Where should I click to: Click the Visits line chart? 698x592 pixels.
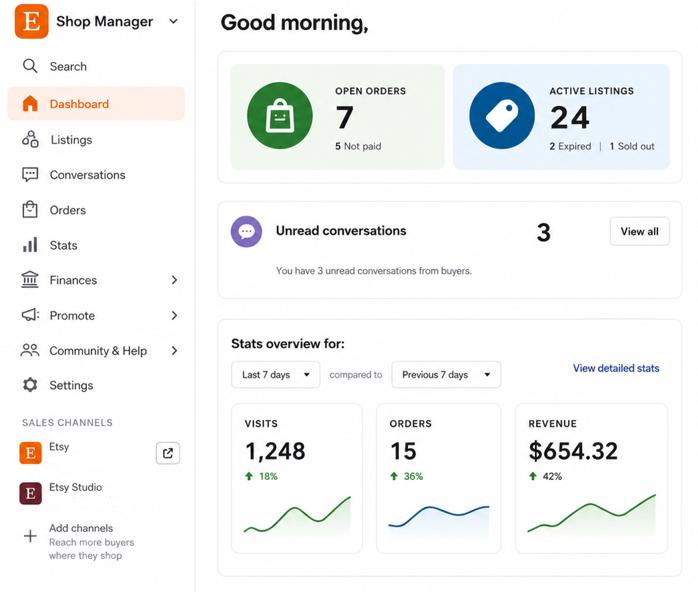point(297,515)
